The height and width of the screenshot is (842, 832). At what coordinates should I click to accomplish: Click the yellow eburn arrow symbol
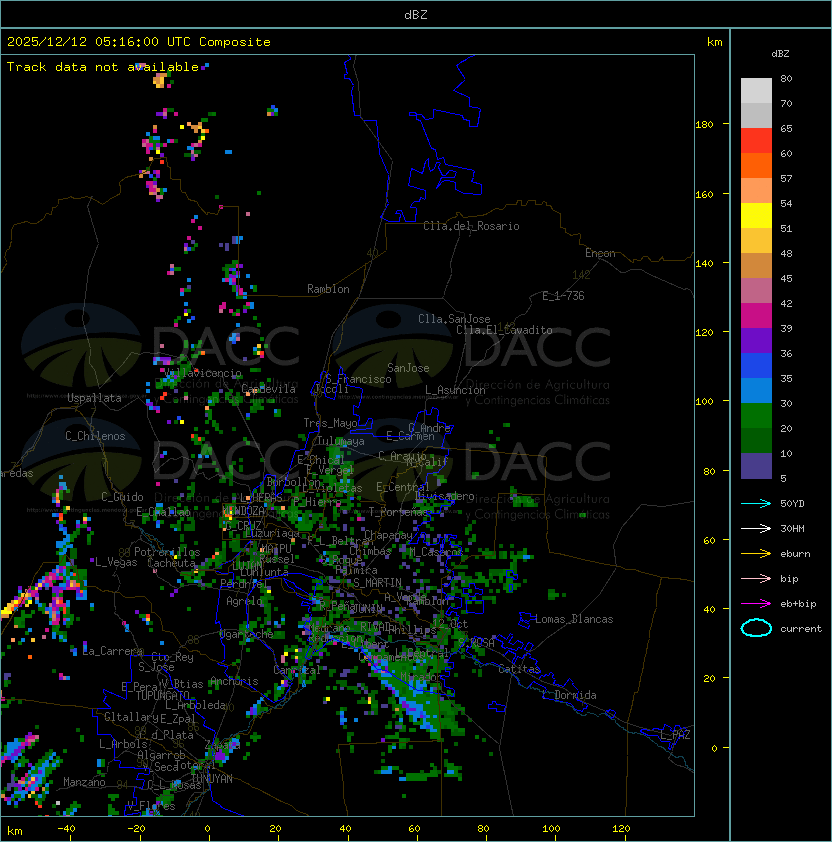[756, 554]
